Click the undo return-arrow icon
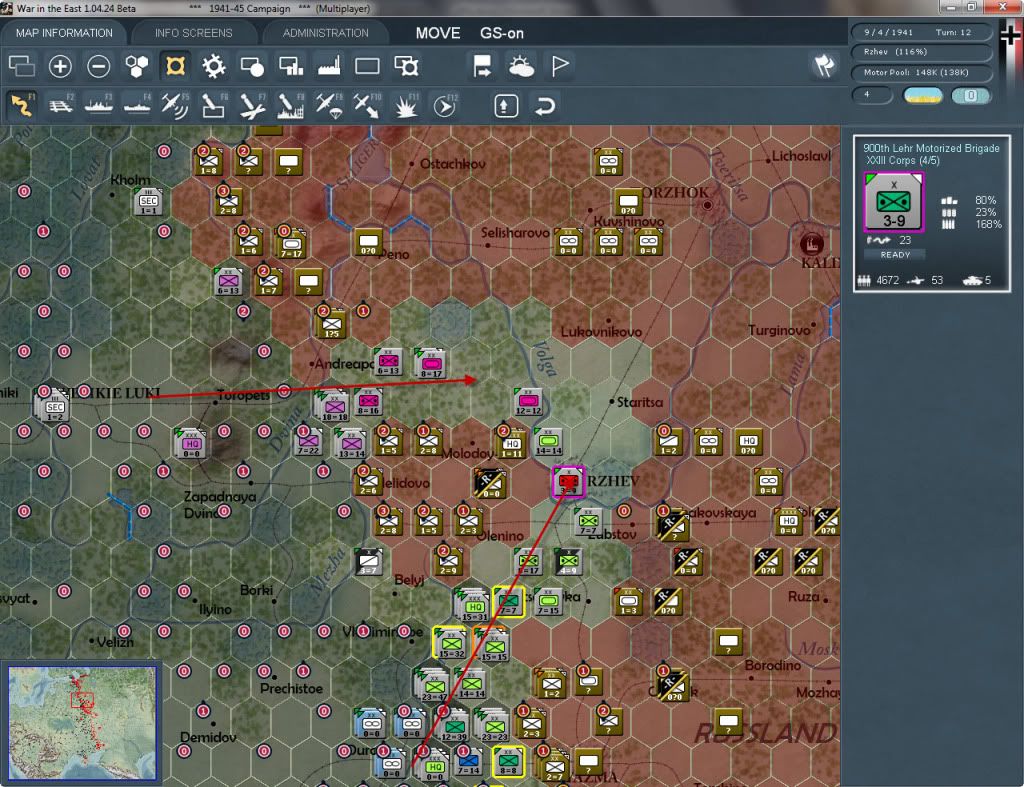The width and height of the screenshot is (1024, 787). tap(545, 106)
